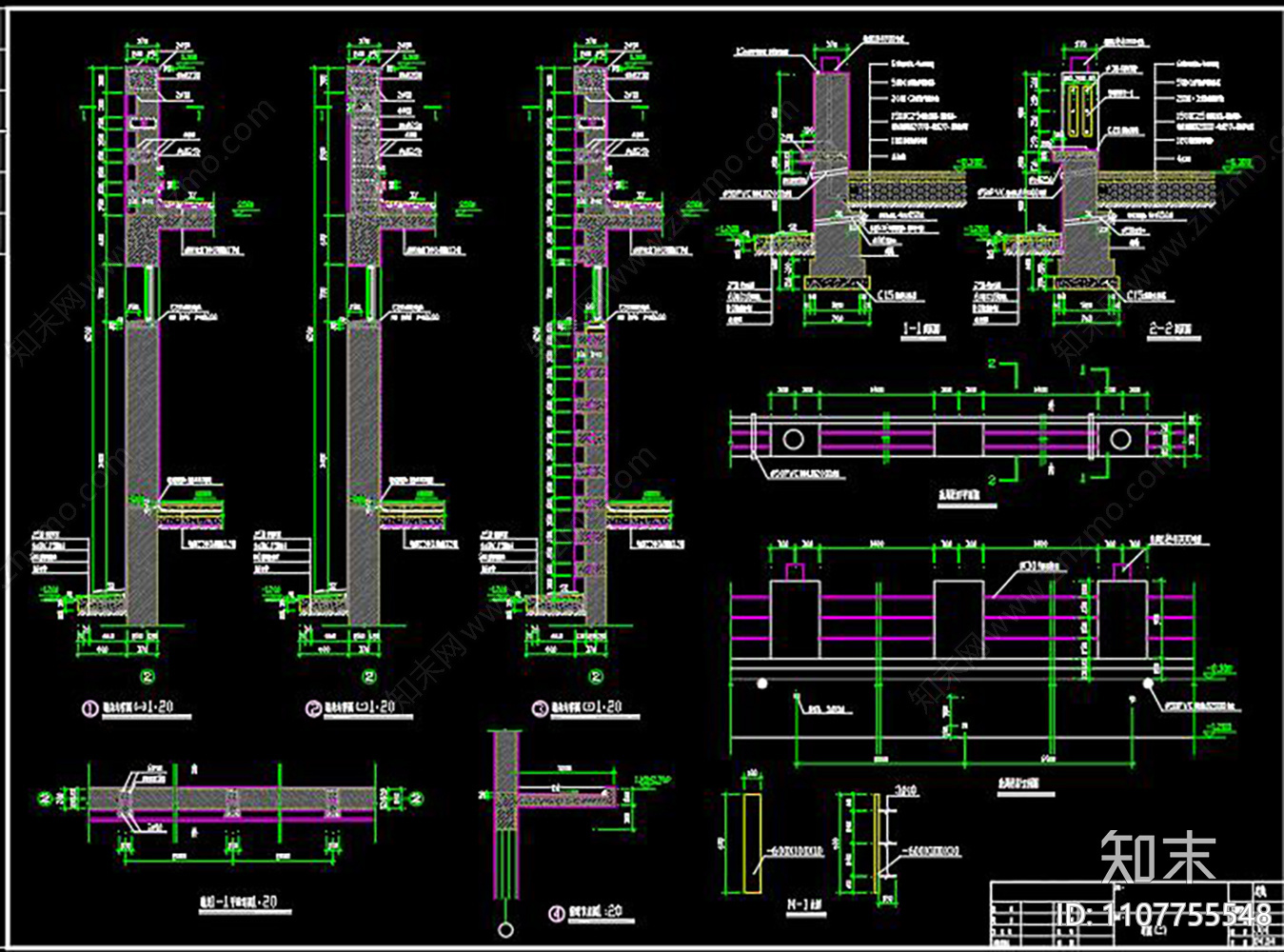
Task: Pick the left white drain dot in fence elevation
Action: 761,683
